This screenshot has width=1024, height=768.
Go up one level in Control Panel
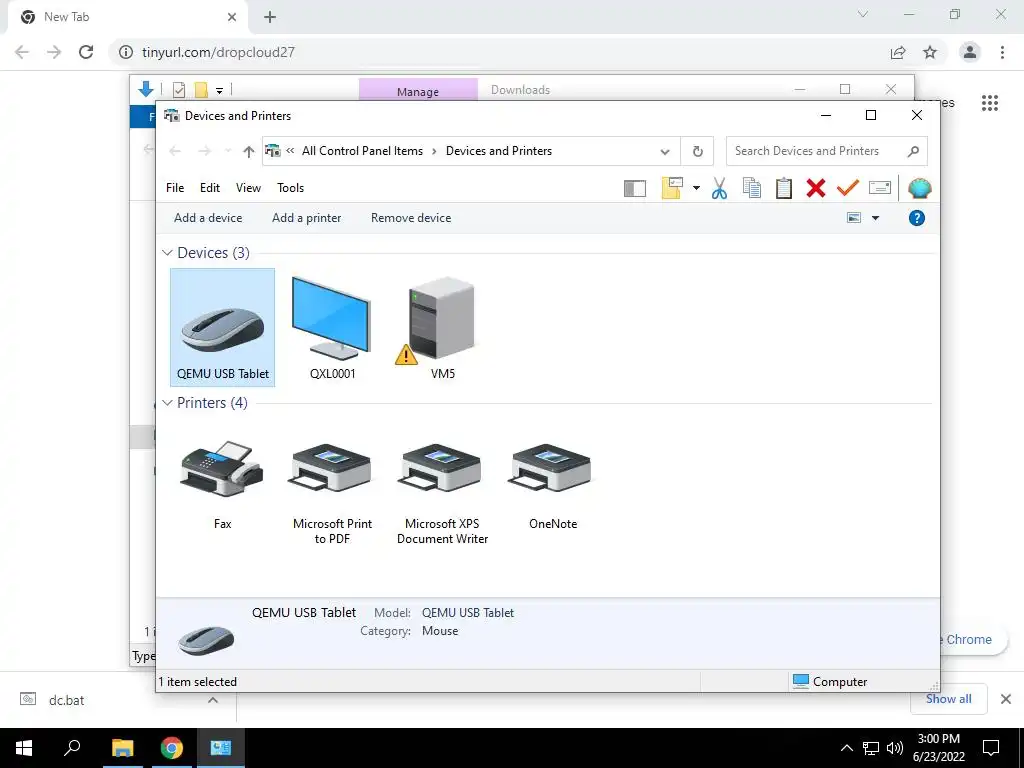(248, 152)
